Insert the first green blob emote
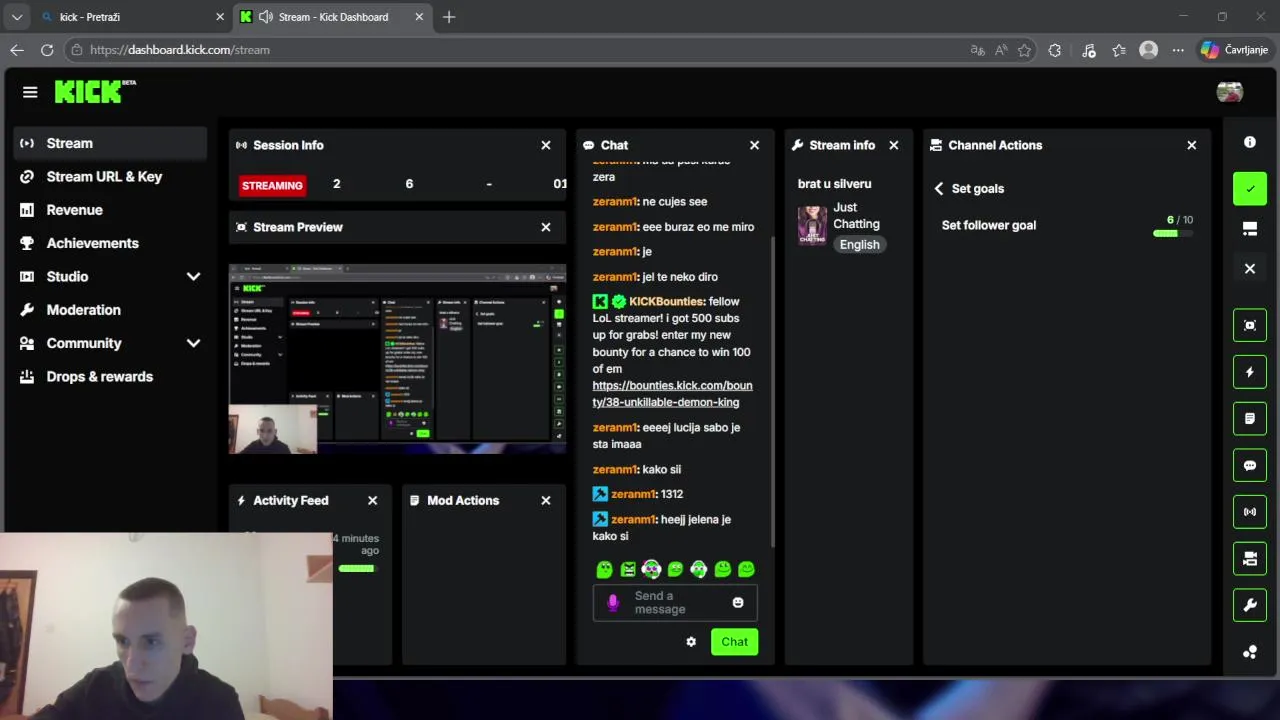 [604, 569]
